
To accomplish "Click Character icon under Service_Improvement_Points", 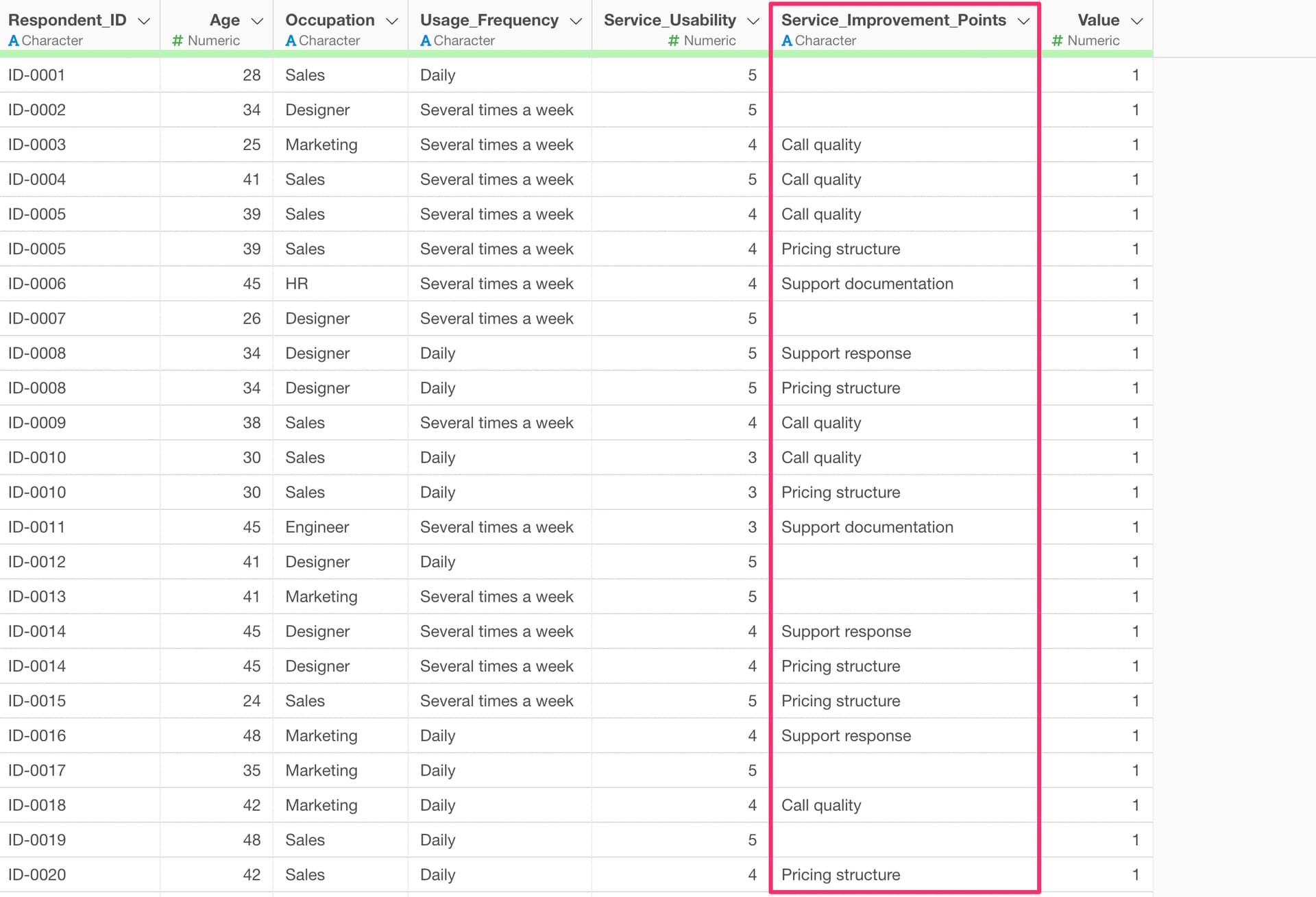I will pyautogui.click(x=787, y=41).
